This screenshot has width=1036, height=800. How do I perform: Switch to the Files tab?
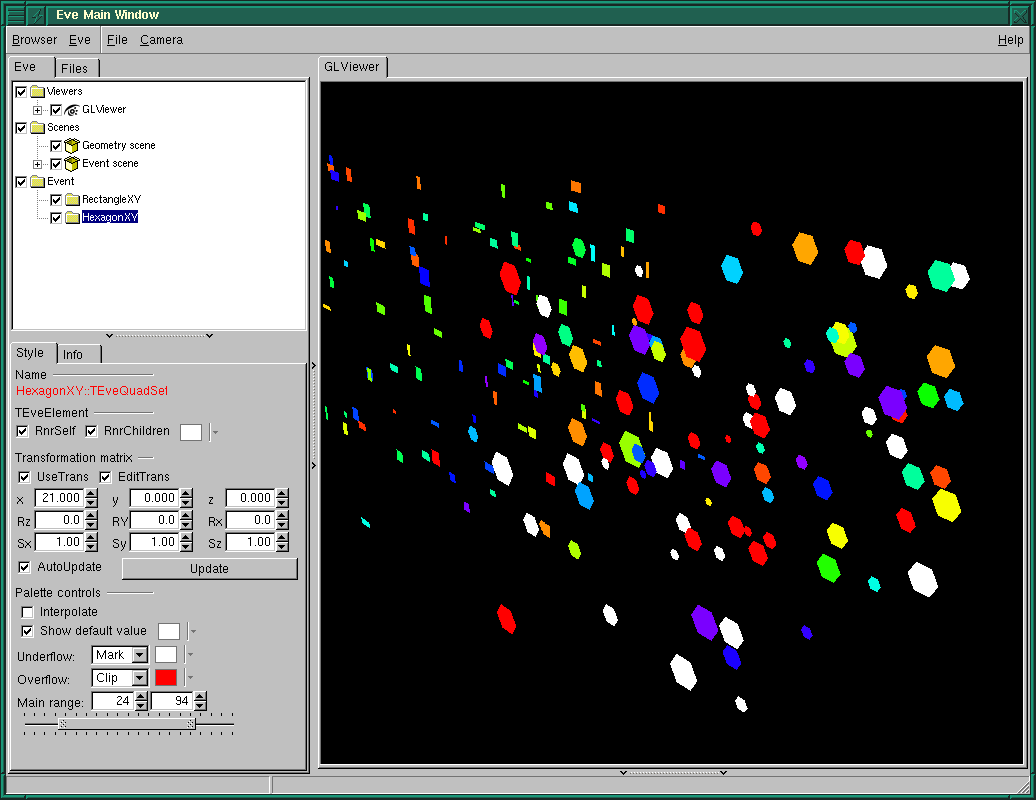point(74,68)
